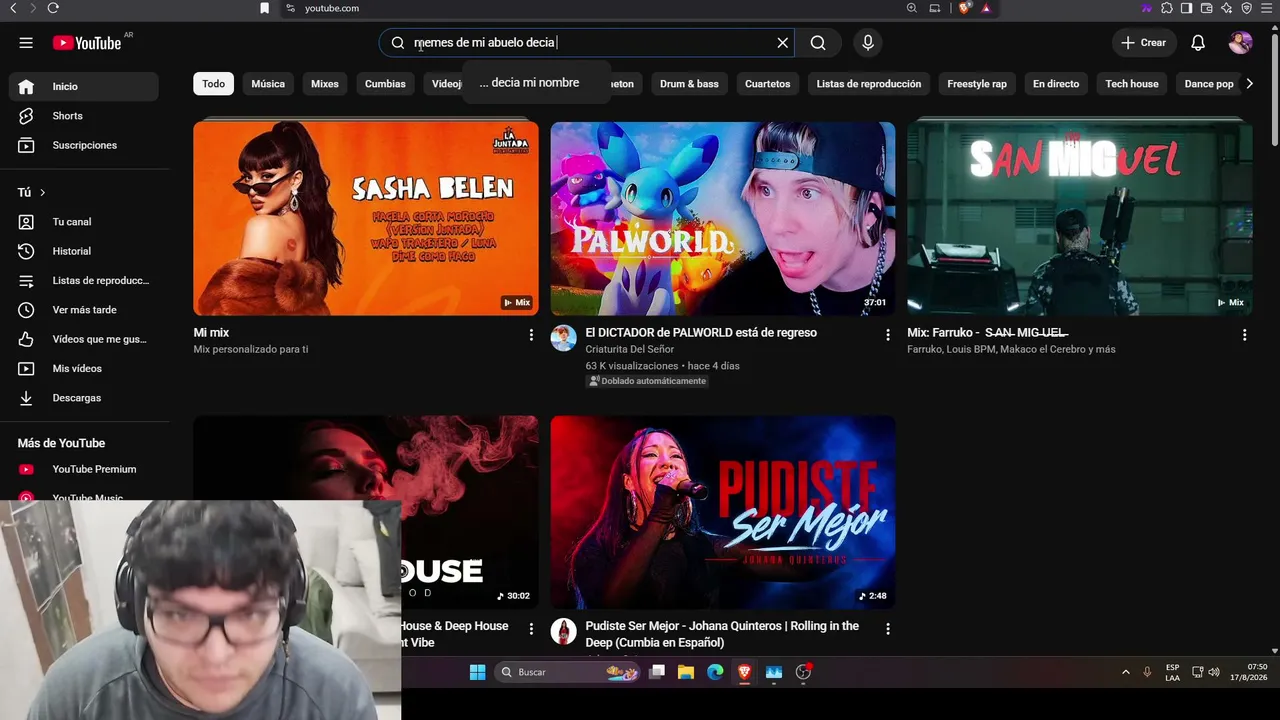Open options menu for Mi mix
This screenshot has height=720, width=1280.
point(531,335)
